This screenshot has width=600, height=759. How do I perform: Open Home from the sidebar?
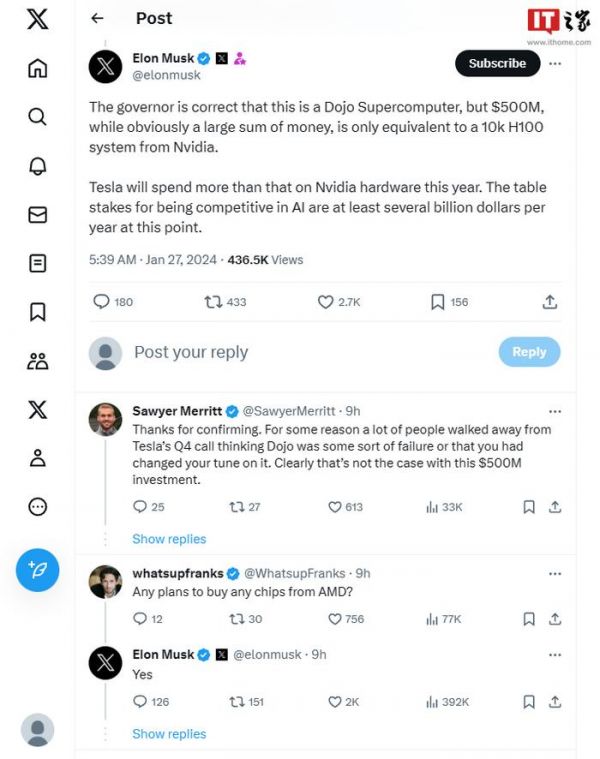pos(37,68)
